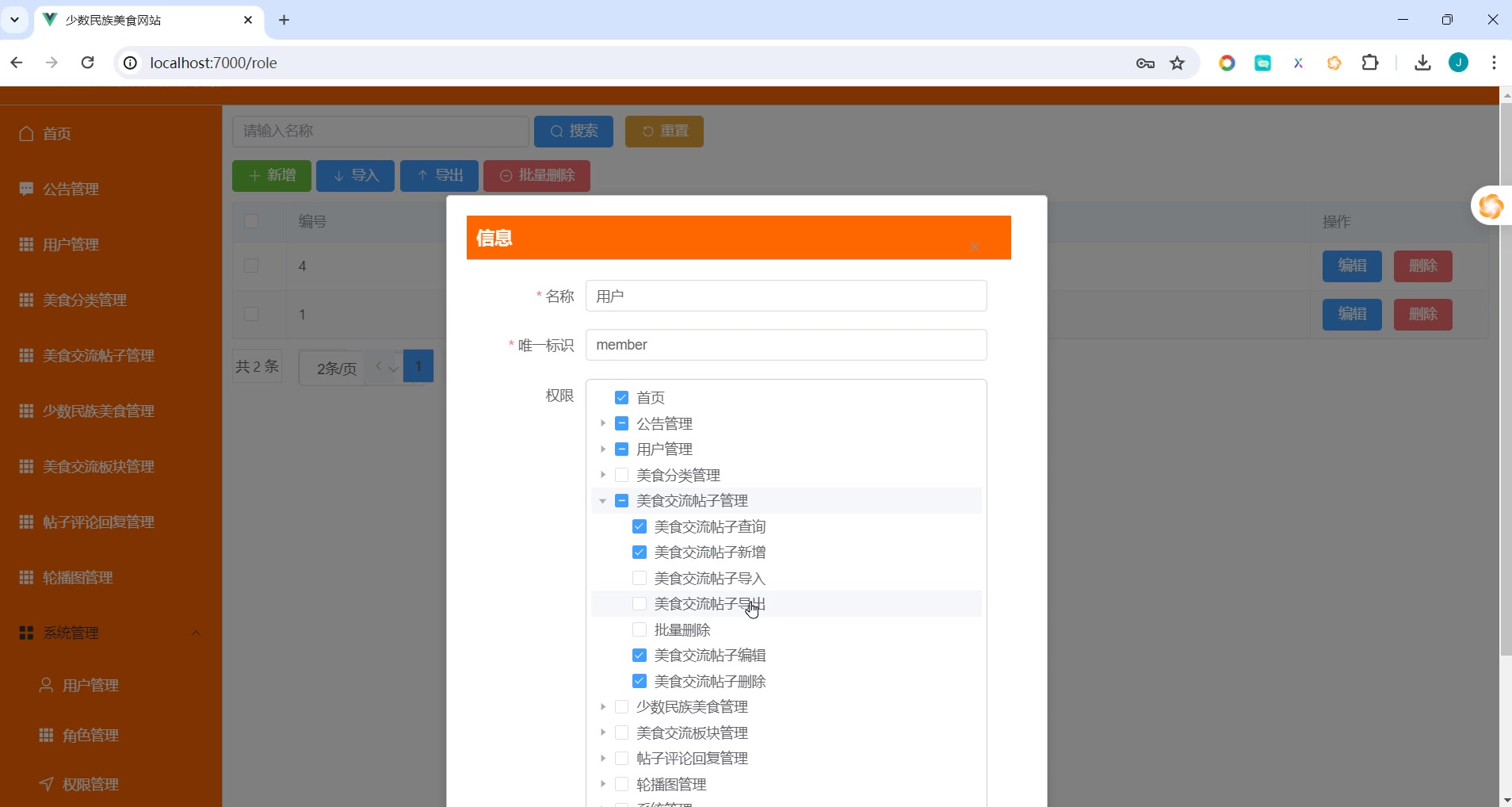Click the colorful circle extension icon
Viewport: 1512px width, 807px height.
[1227, 63]
